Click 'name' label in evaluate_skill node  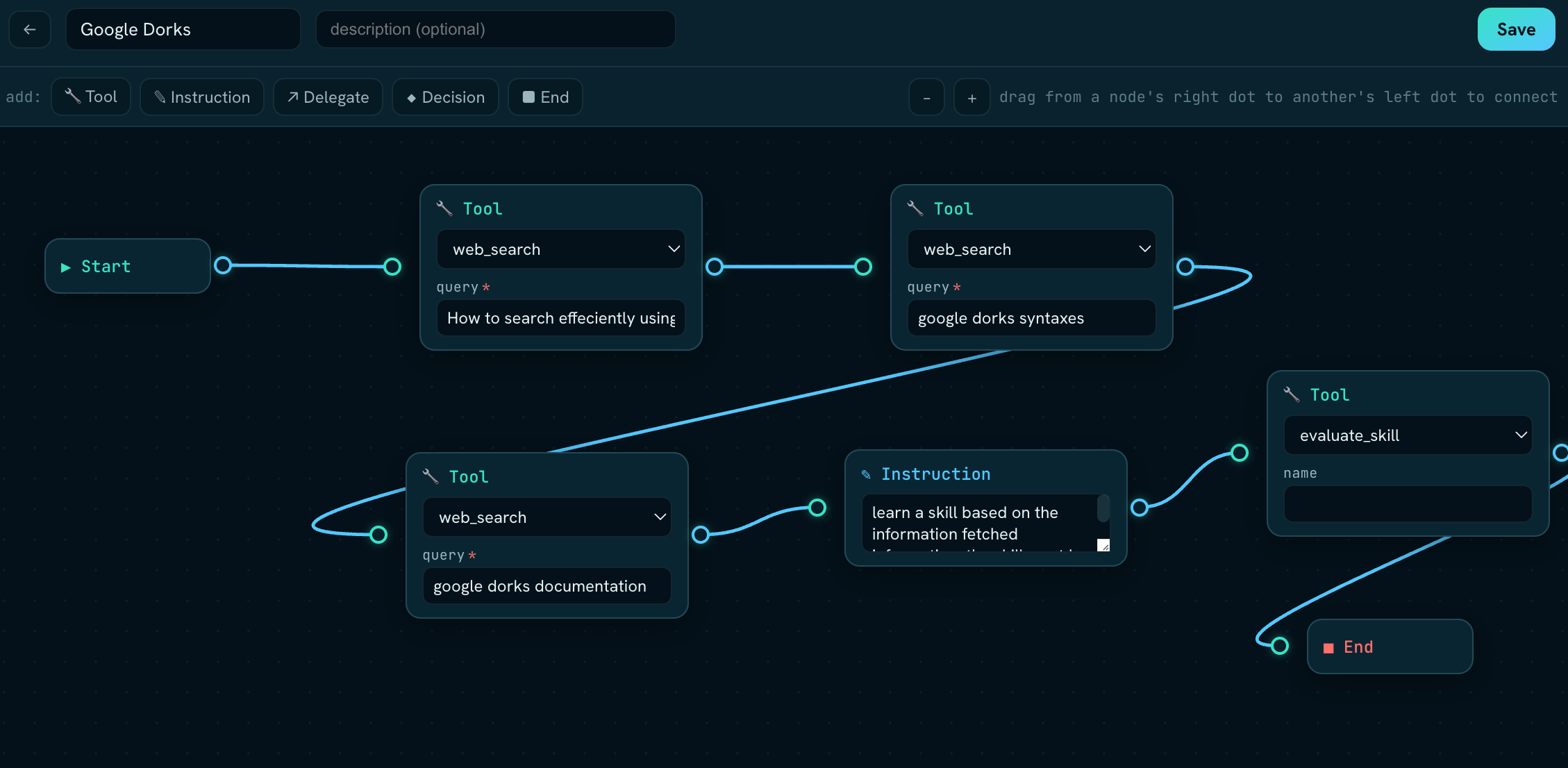1300,473
